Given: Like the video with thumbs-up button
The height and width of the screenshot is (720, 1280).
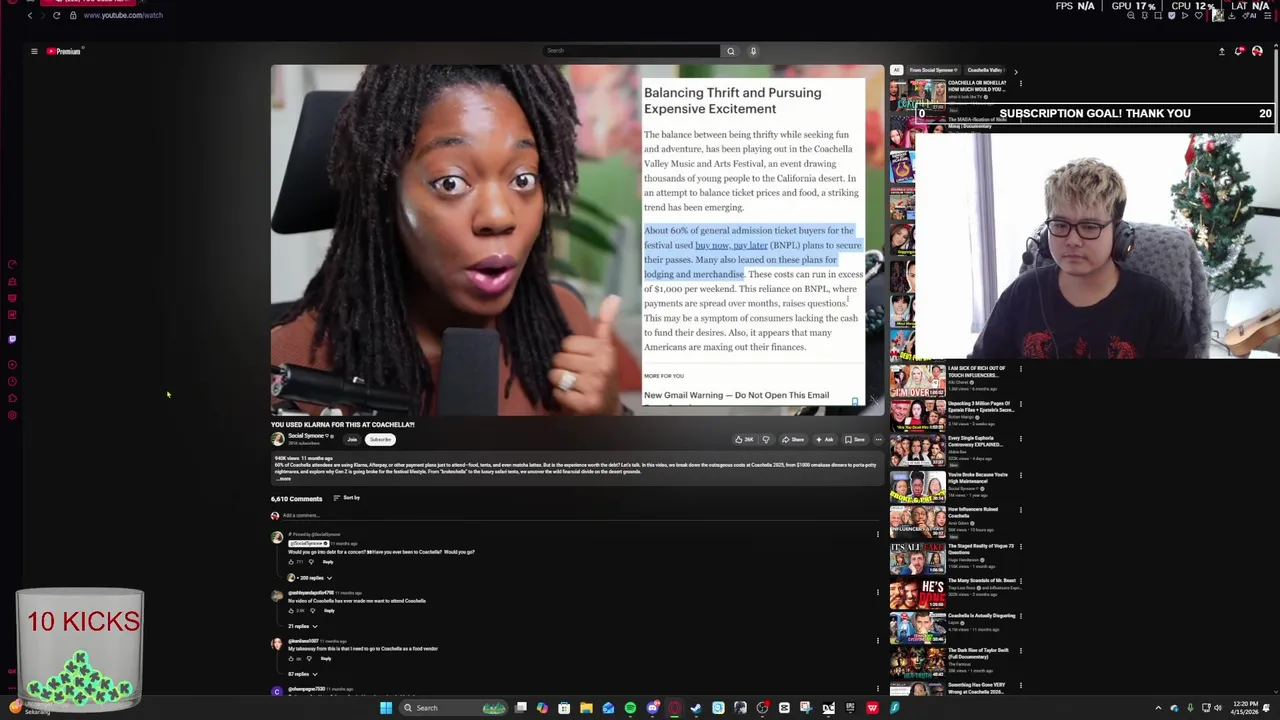Looking at the screenshot, I should click(x=744, y=439).
